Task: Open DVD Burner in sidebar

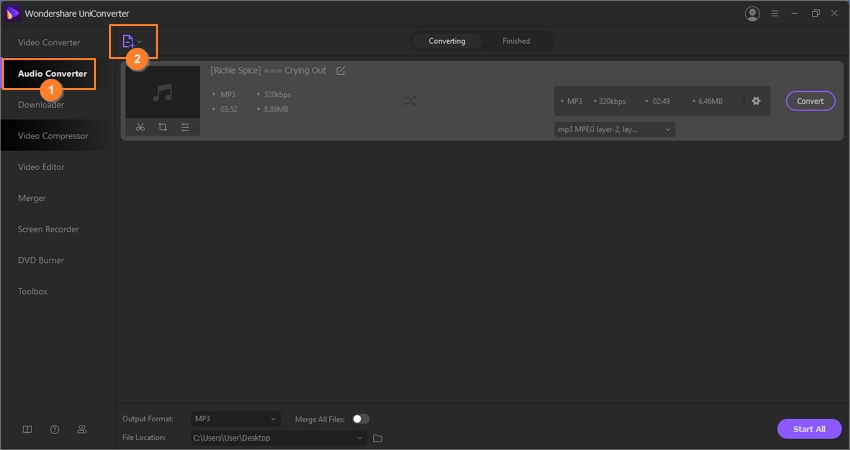Action: (x=41, y=260)
